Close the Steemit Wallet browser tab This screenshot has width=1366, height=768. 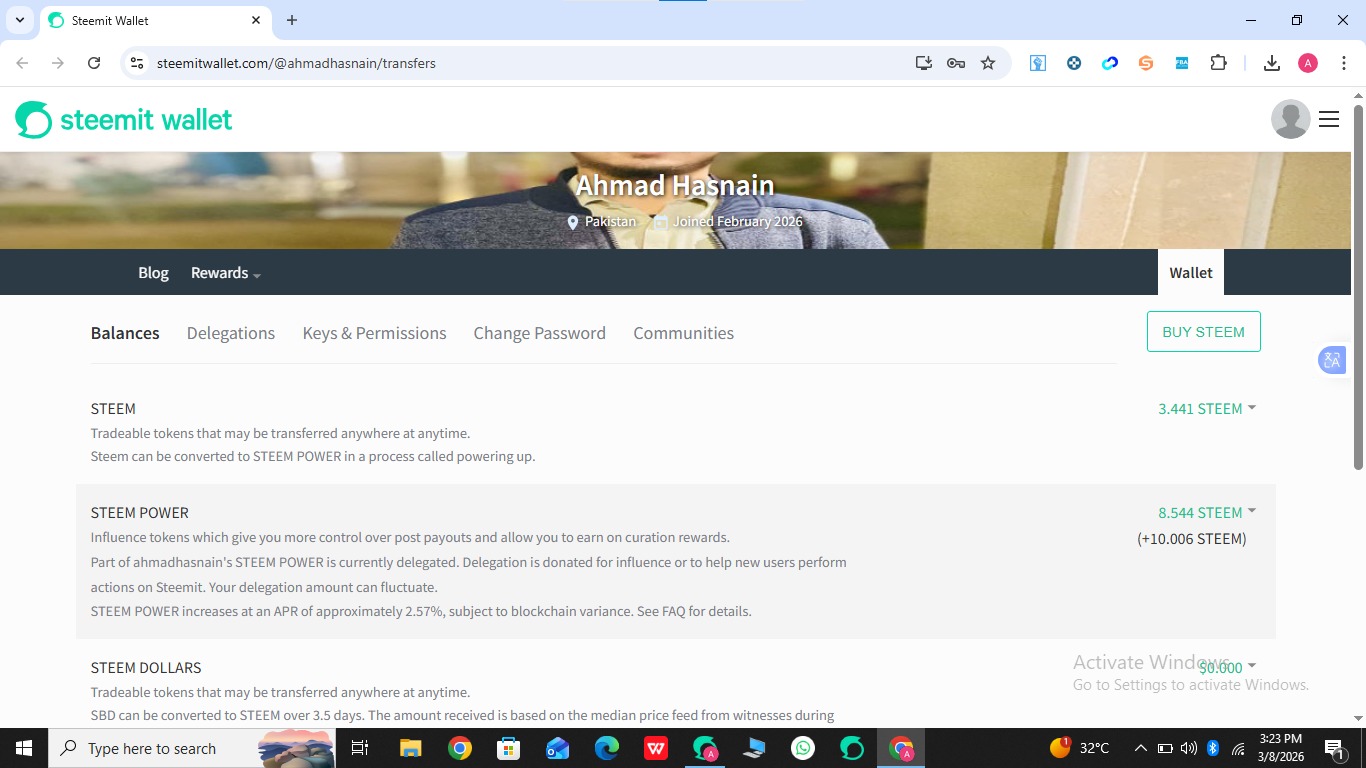click(x=256, y=20)
